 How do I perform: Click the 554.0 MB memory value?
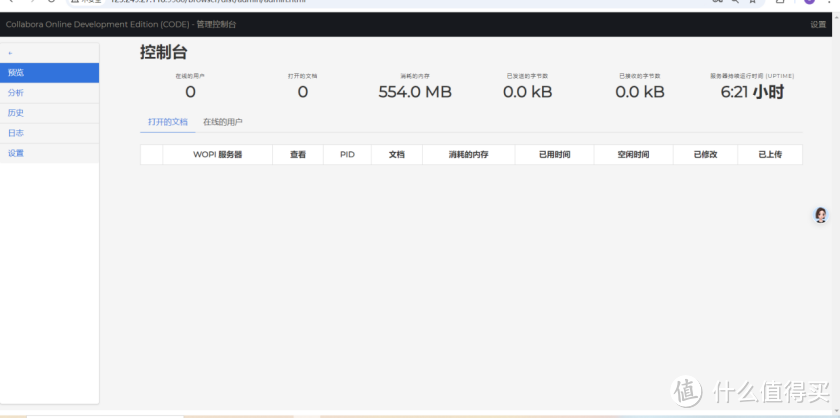tap(415, 92)
